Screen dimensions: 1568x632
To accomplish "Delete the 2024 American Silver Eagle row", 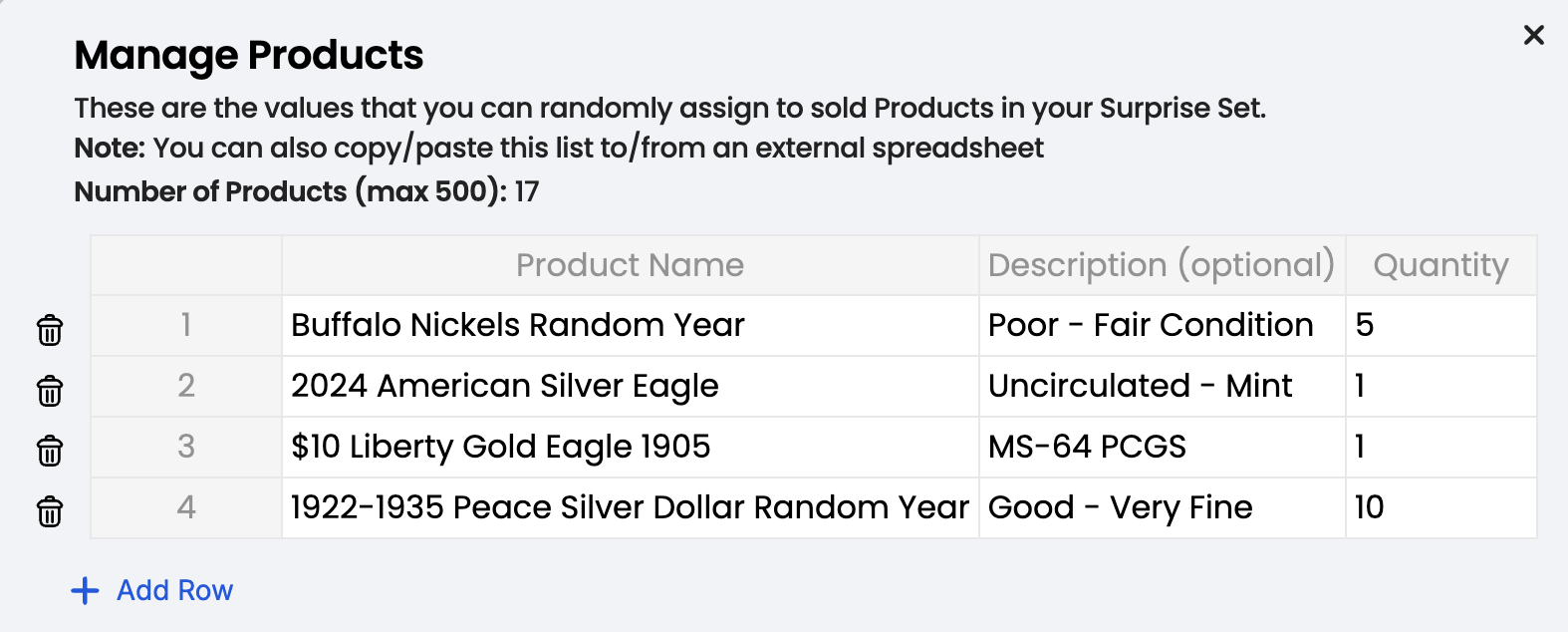I will coord(50,391).
